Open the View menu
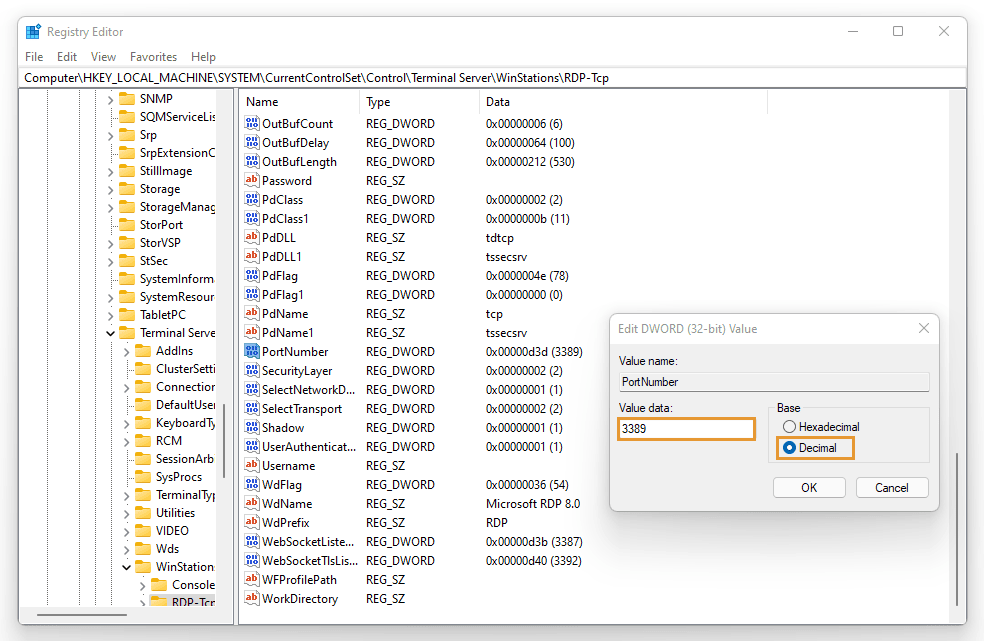Image resolution: width=984 pixels, height=641 pixels. [103, 57]
